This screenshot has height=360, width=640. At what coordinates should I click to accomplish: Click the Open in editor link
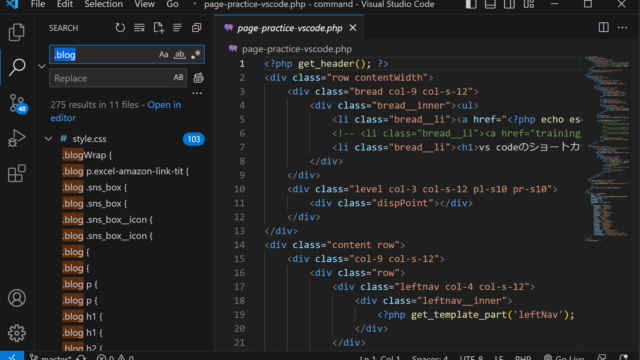coord(116,111)
